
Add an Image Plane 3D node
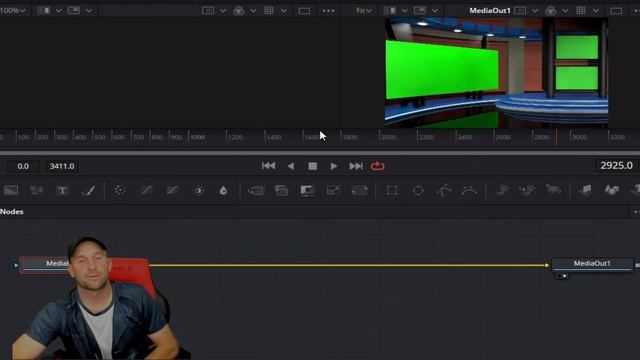tap(586, 190)
